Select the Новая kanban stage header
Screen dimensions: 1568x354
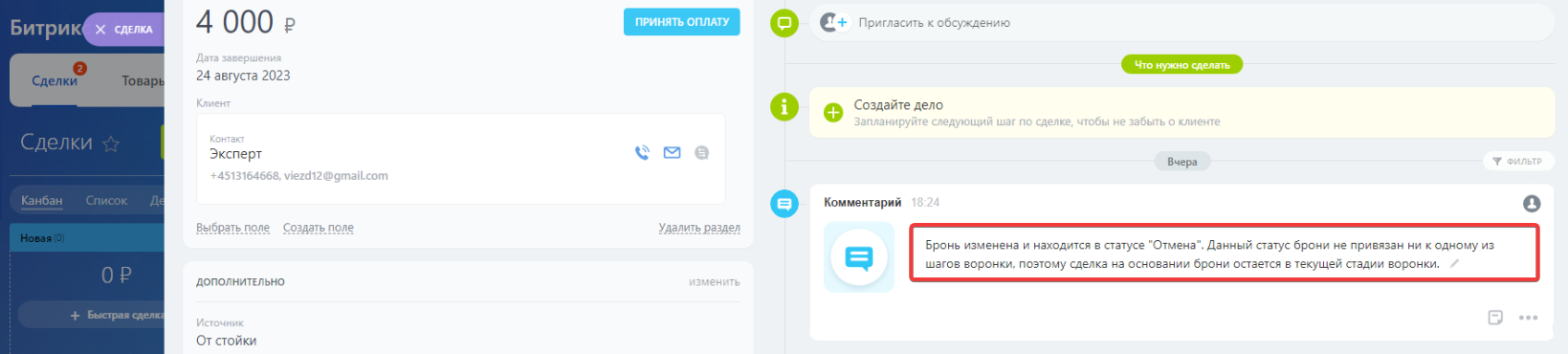pyautogui.click(x=87, y=238)
